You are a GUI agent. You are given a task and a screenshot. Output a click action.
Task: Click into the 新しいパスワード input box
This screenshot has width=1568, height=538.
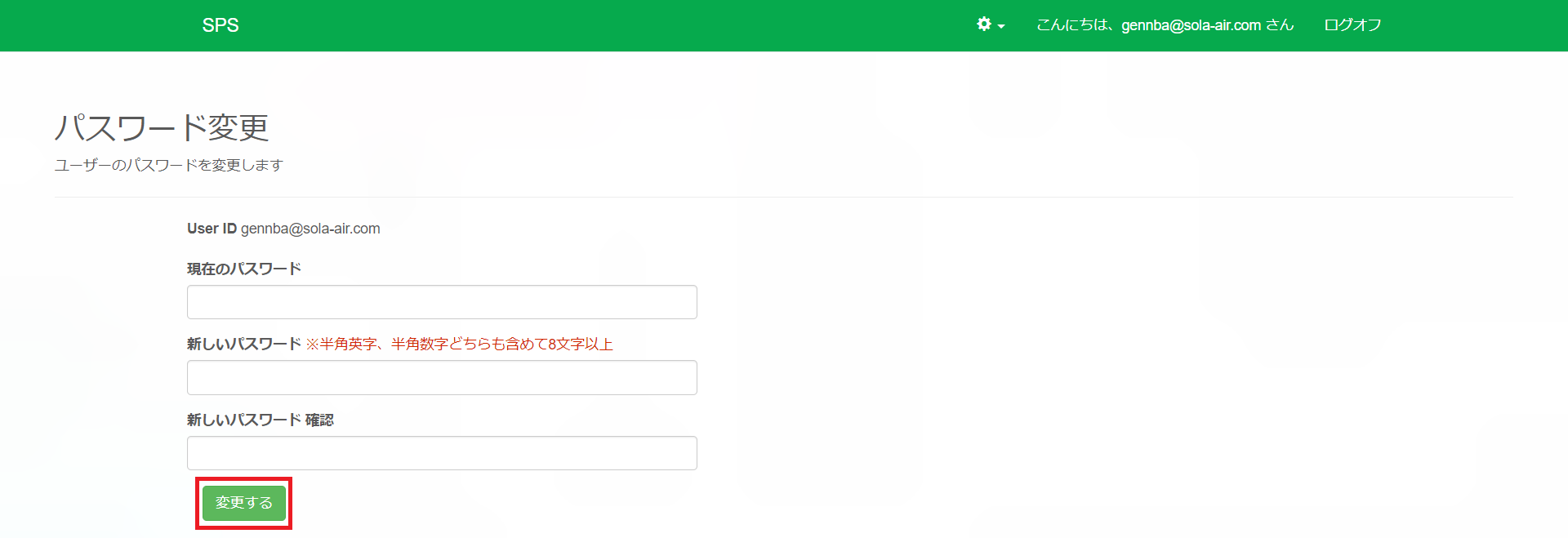[442, 378]
